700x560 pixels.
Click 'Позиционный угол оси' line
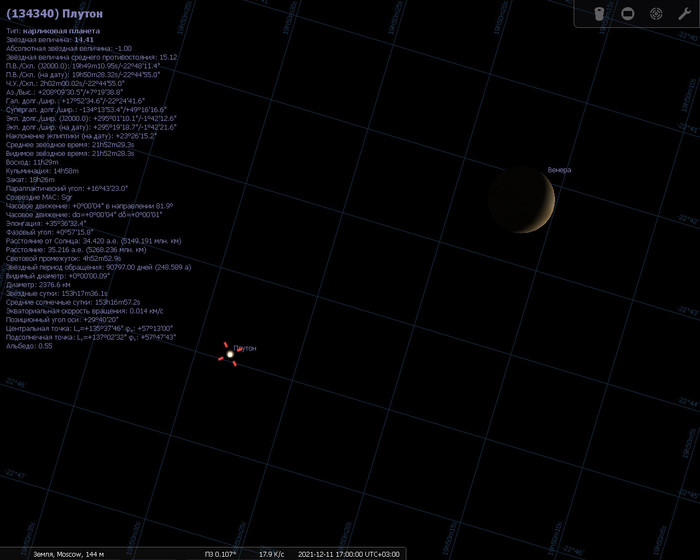click(62, 320)
